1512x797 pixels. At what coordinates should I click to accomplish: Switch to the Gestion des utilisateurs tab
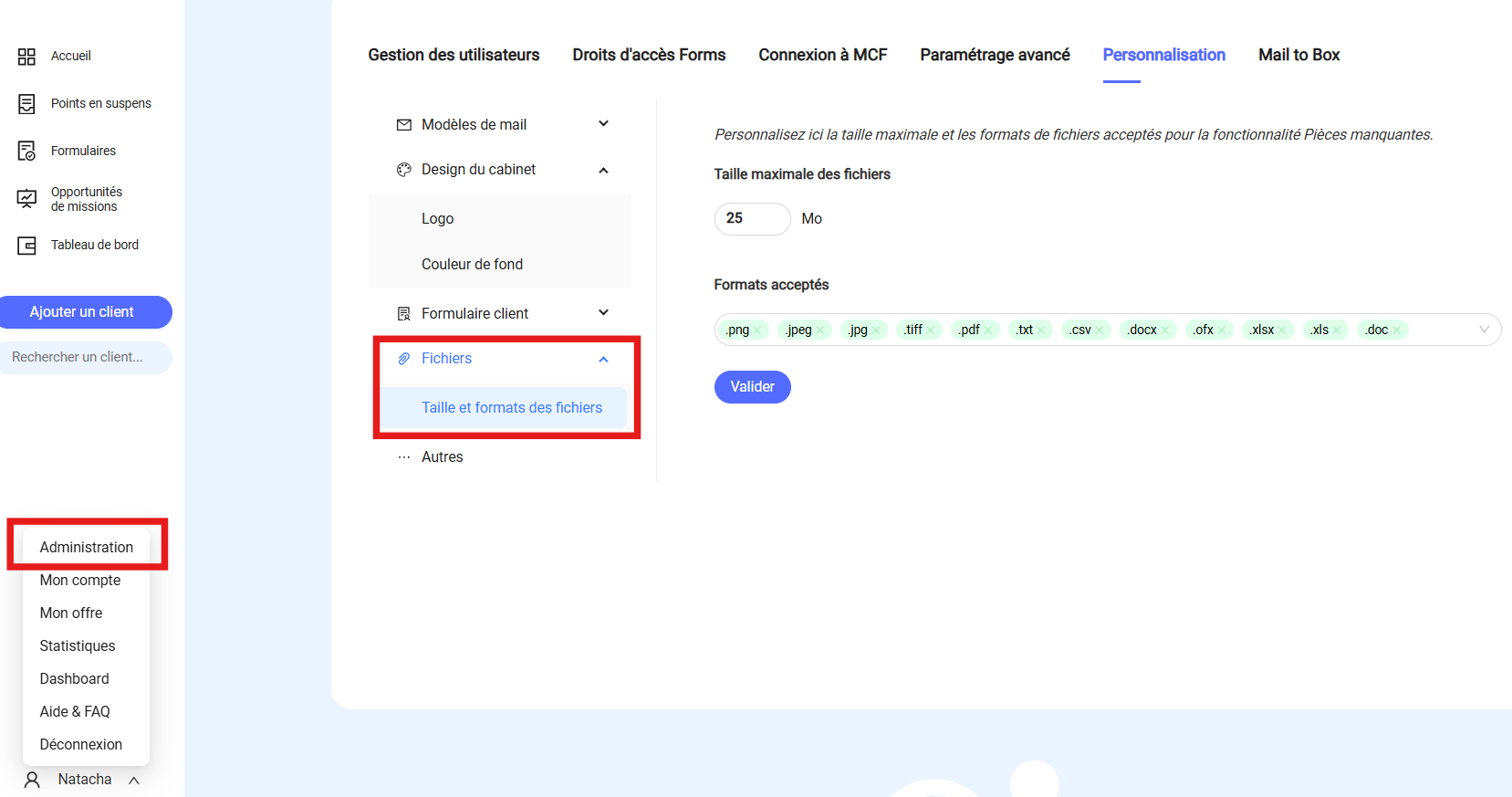pos(454,55)
